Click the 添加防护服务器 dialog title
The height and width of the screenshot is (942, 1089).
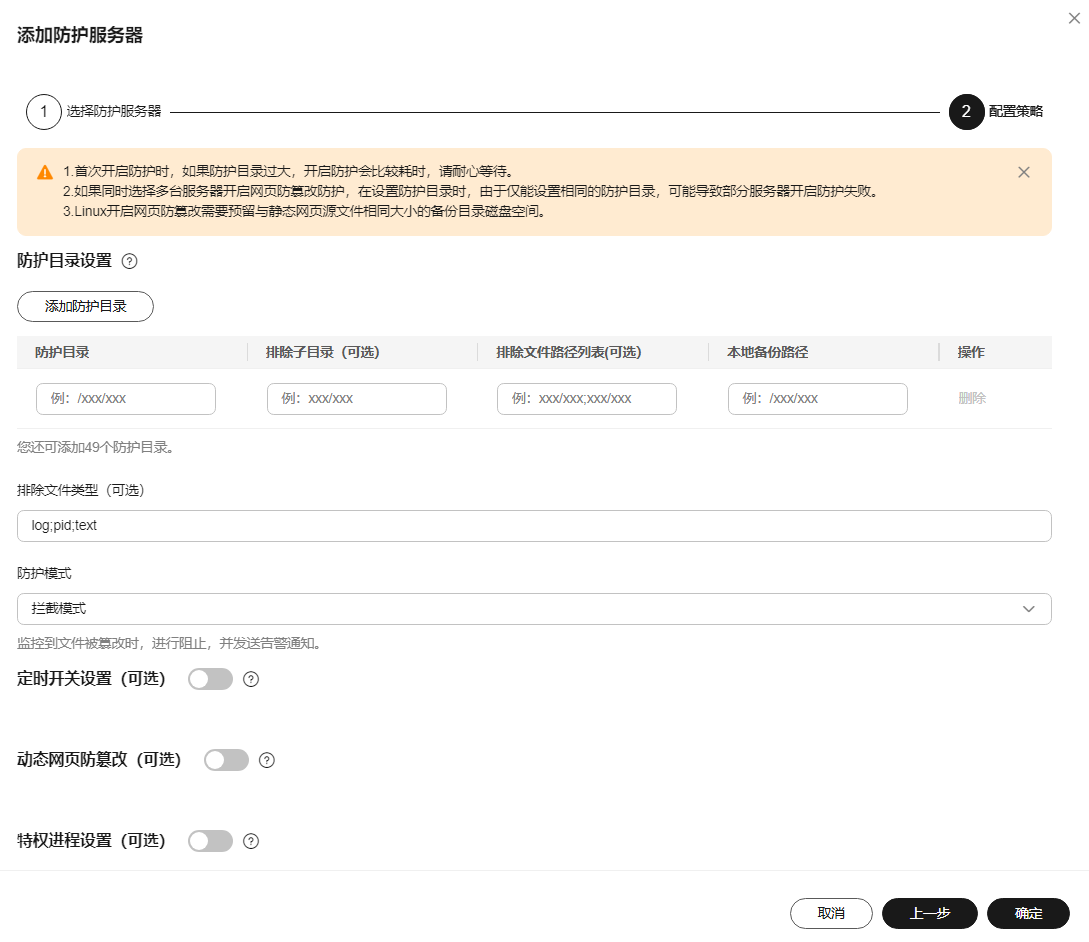(x=80, y=35)
